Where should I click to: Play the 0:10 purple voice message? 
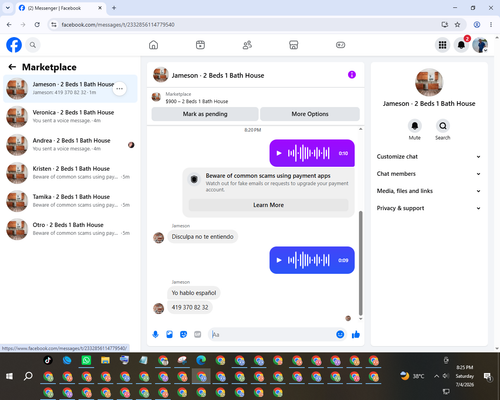[279, 153]
